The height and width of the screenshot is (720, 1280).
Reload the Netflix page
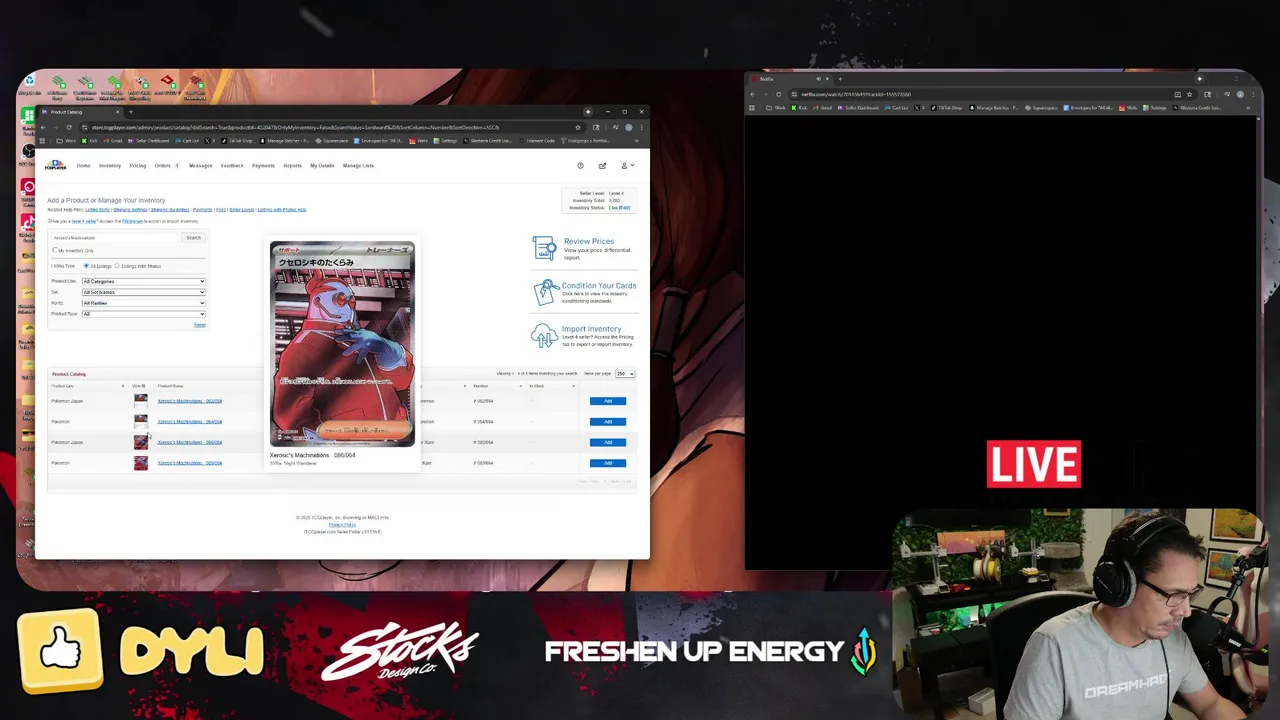pos(778,94)
